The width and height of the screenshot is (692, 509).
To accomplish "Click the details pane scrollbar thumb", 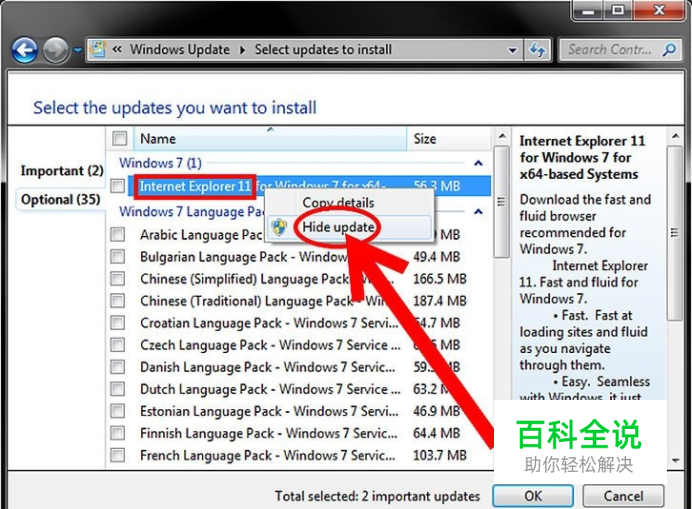I will (675, 233).
